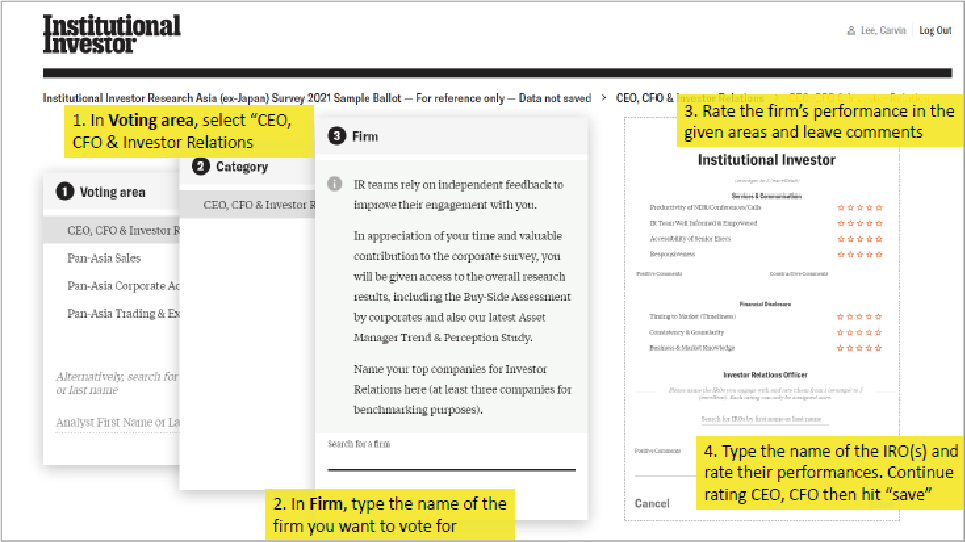Select Pan-Asia Corporate Access voting area
The image size is (965, 542).
[123, 286]
